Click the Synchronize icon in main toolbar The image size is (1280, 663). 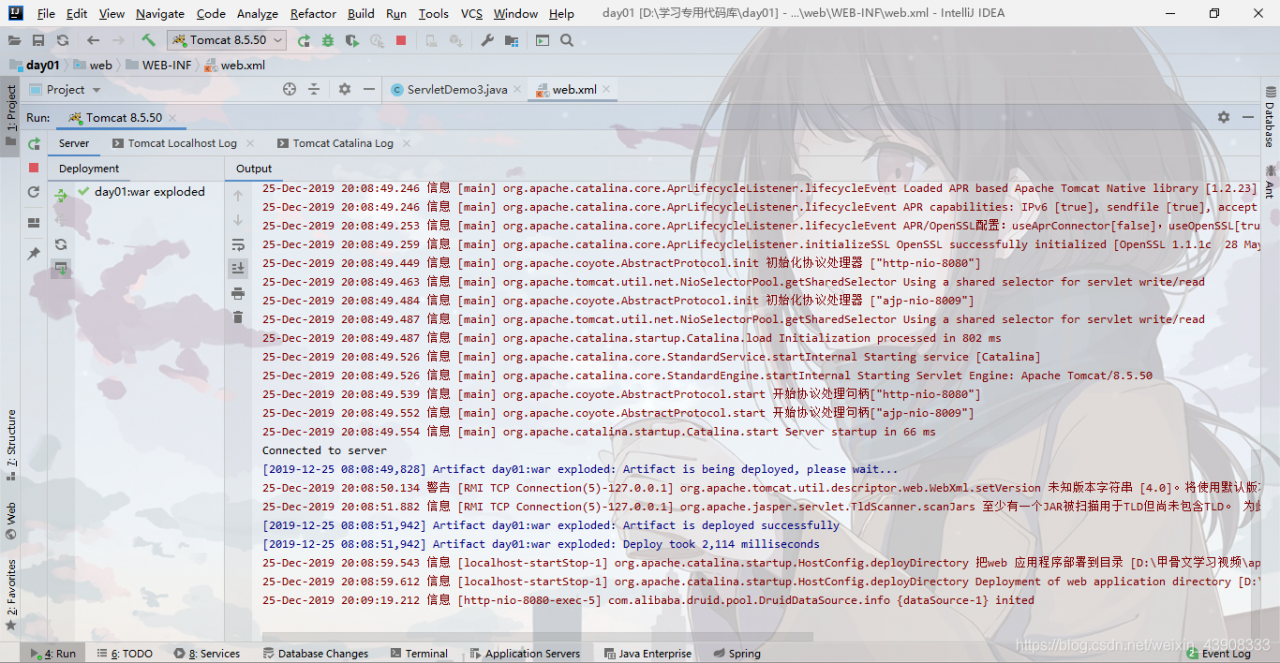[x=62, y=40]
